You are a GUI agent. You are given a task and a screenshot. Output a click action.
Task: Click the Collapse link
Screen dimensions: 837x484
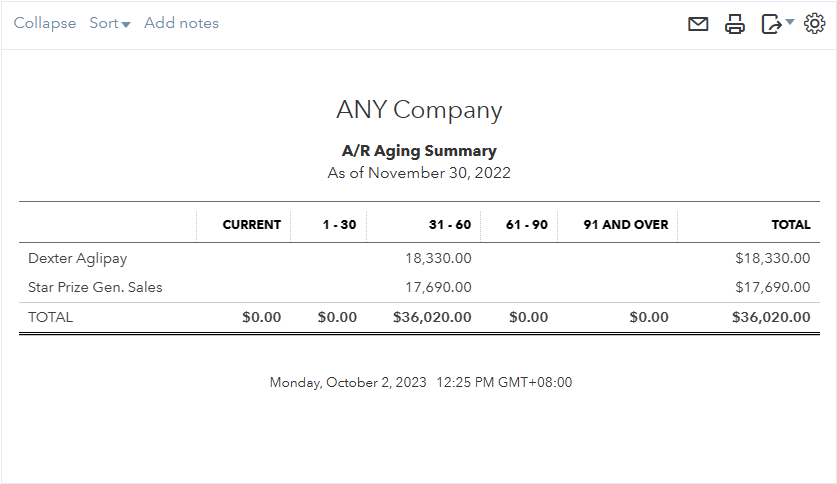tap(45, 23)
